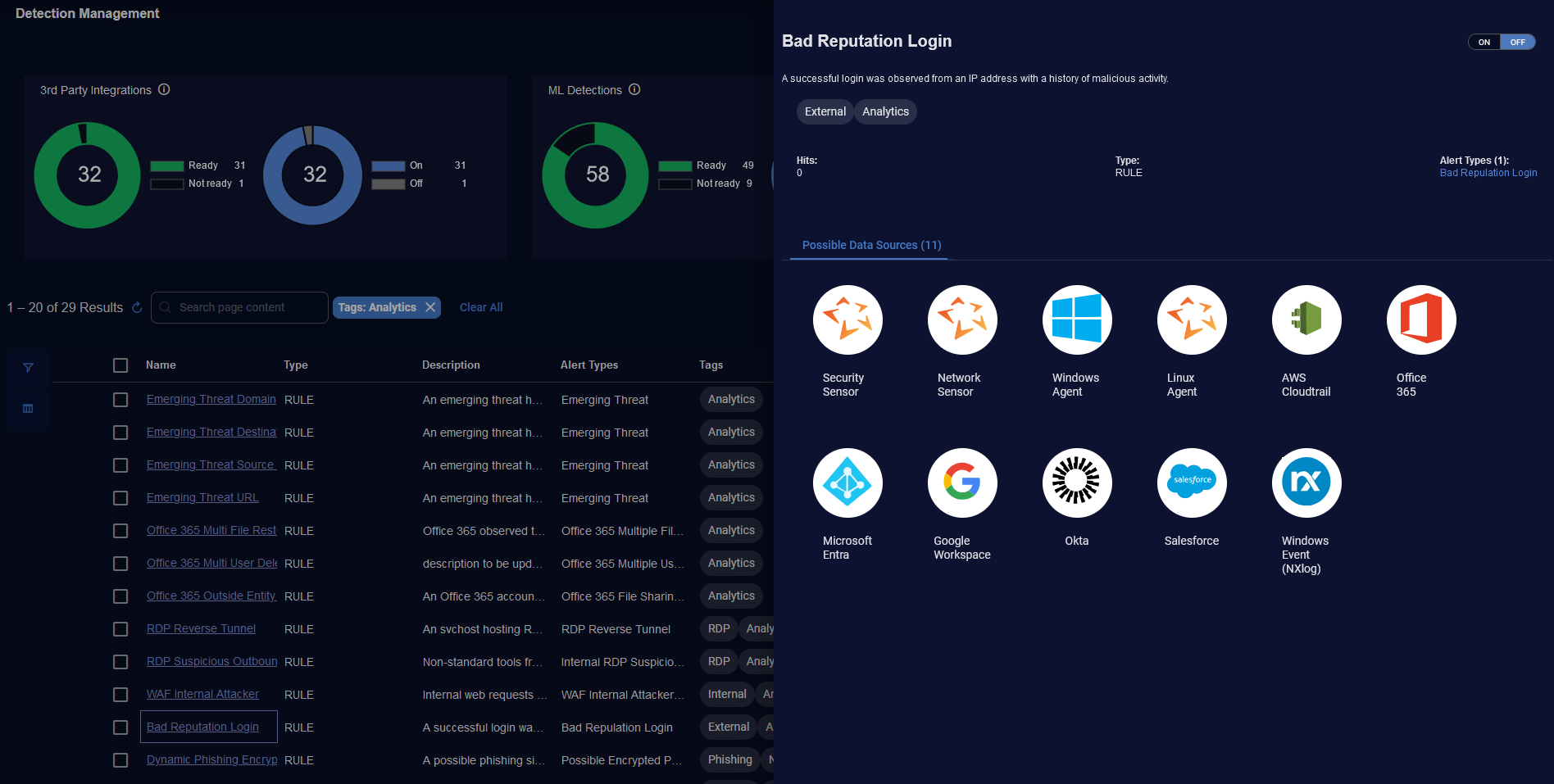The width and height of the screenshot is (1554, 784).
Task: Click the Windows Agent data source icon
Action: click(x=1076, y=319)
